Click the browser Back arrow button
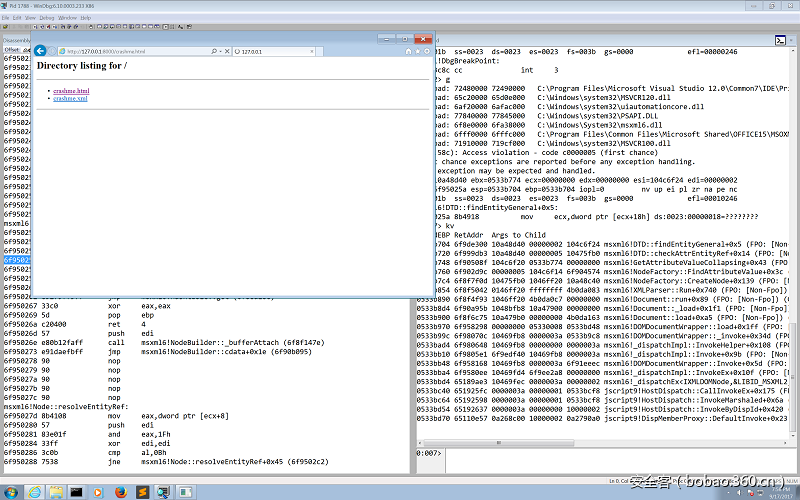Viewport: 800px width, 500px height. pyautogui.click(x=41, y=50)
